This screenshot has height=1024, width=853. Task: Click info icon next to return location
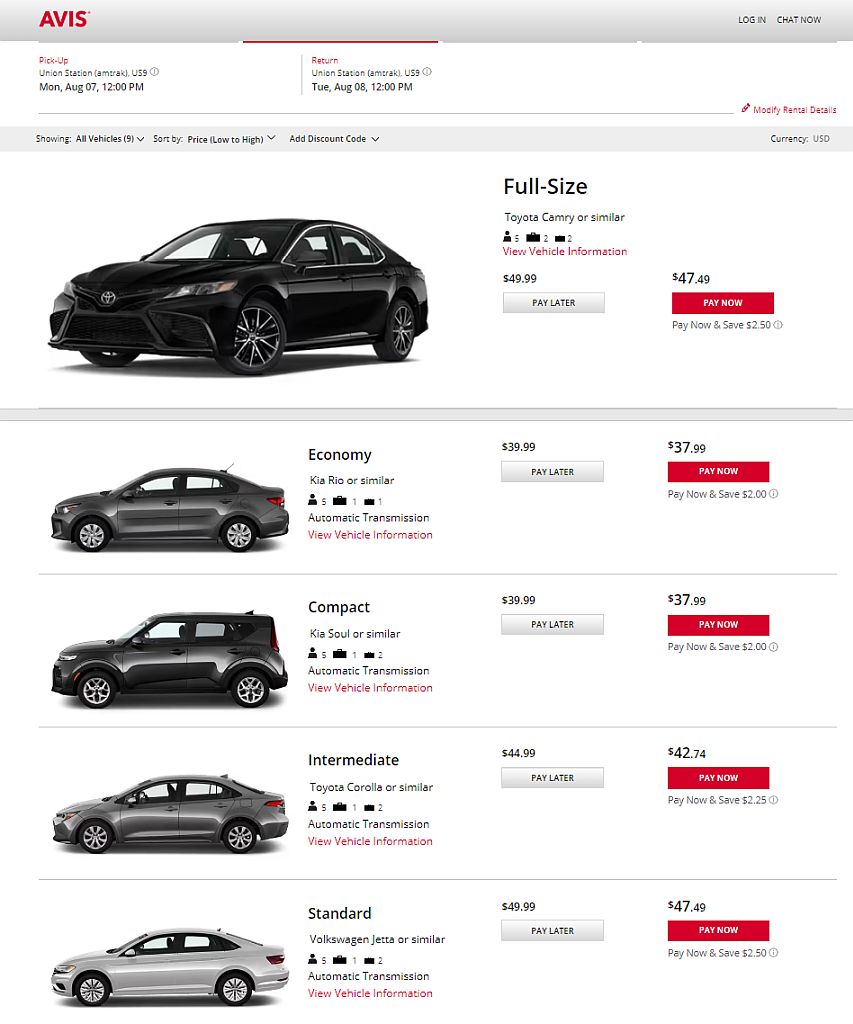(427, 72)
